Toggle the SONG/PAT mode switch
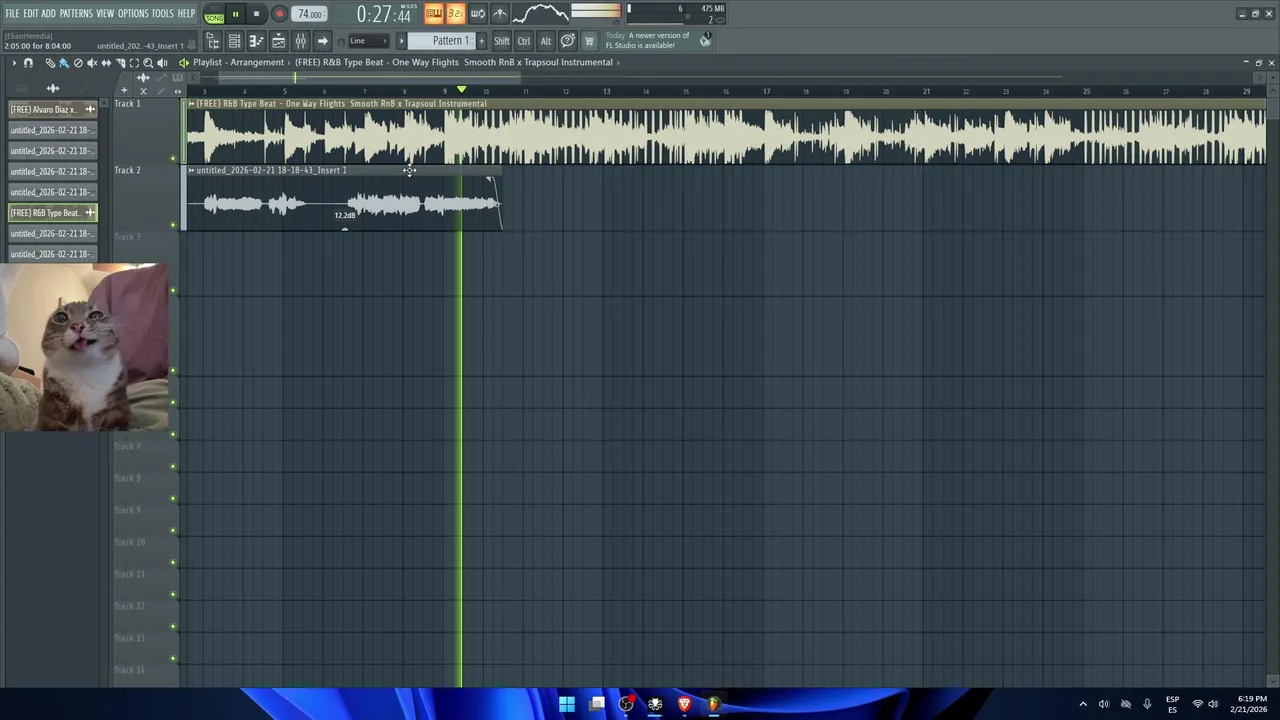Image resolution: width=1280 pixels, height=720 pixels. click(214, 14)
